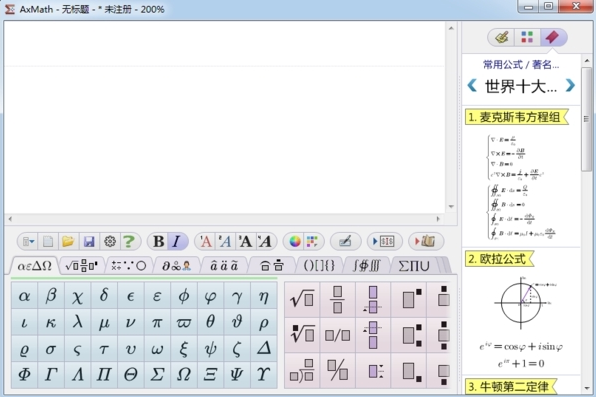Click in the formula editing area
The width and height of the screenshot is (596, 397).
pyautogui.click(x=224, y=117)
